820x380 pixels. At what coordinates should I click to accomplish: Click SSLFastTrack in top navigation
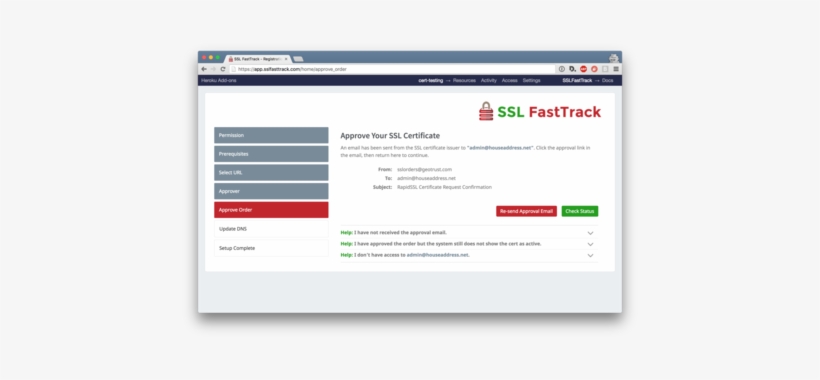577,80
